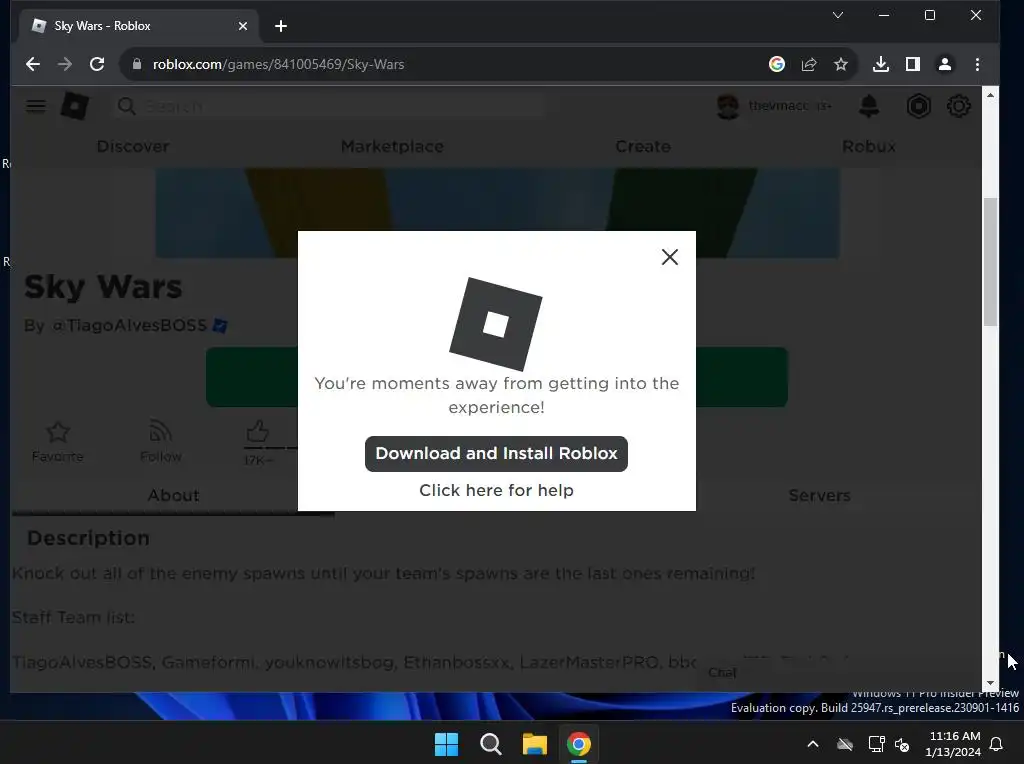Go back to the previous page
The width and height of the screenshot is (1024, 764).
[33, 64]
